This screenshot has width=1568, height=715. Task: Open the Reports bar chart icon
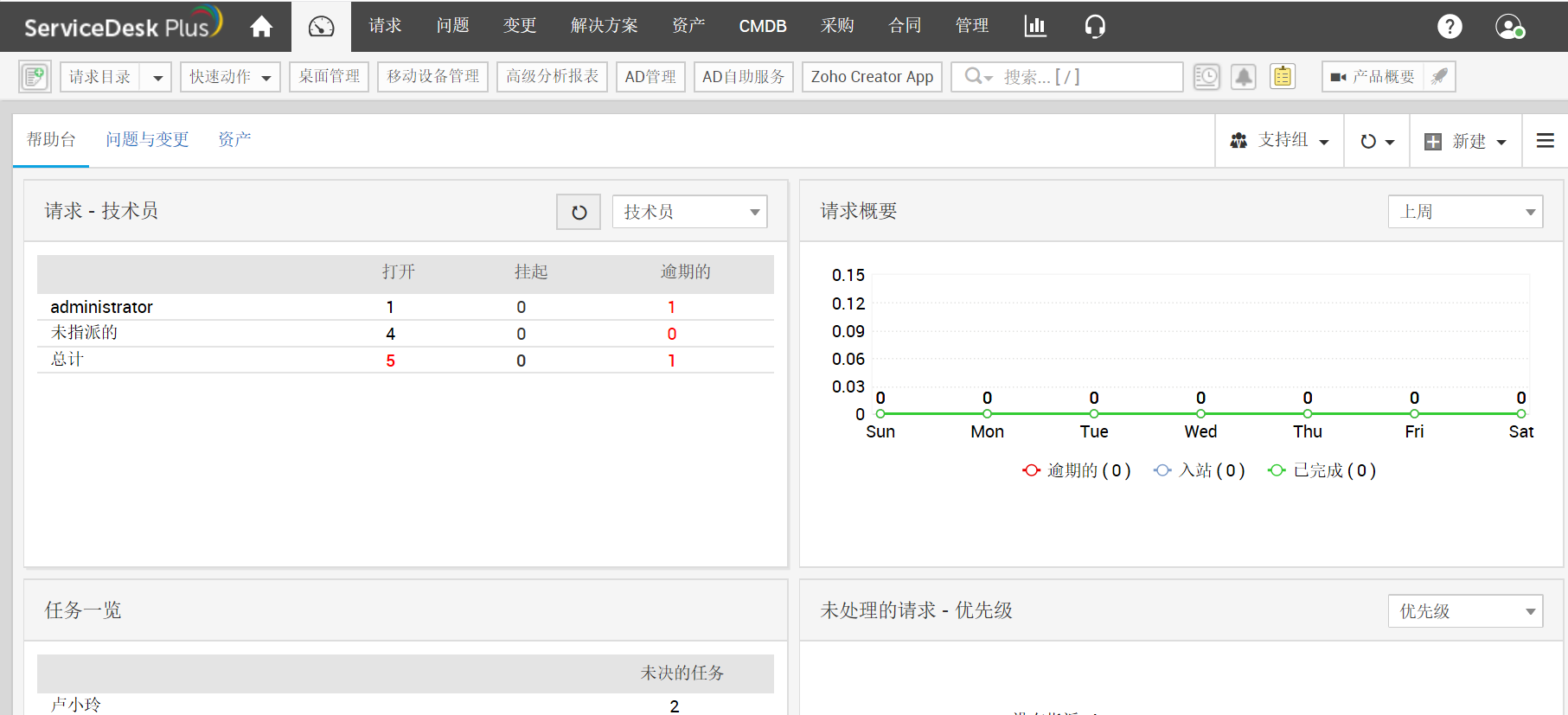click(1035, 27)
